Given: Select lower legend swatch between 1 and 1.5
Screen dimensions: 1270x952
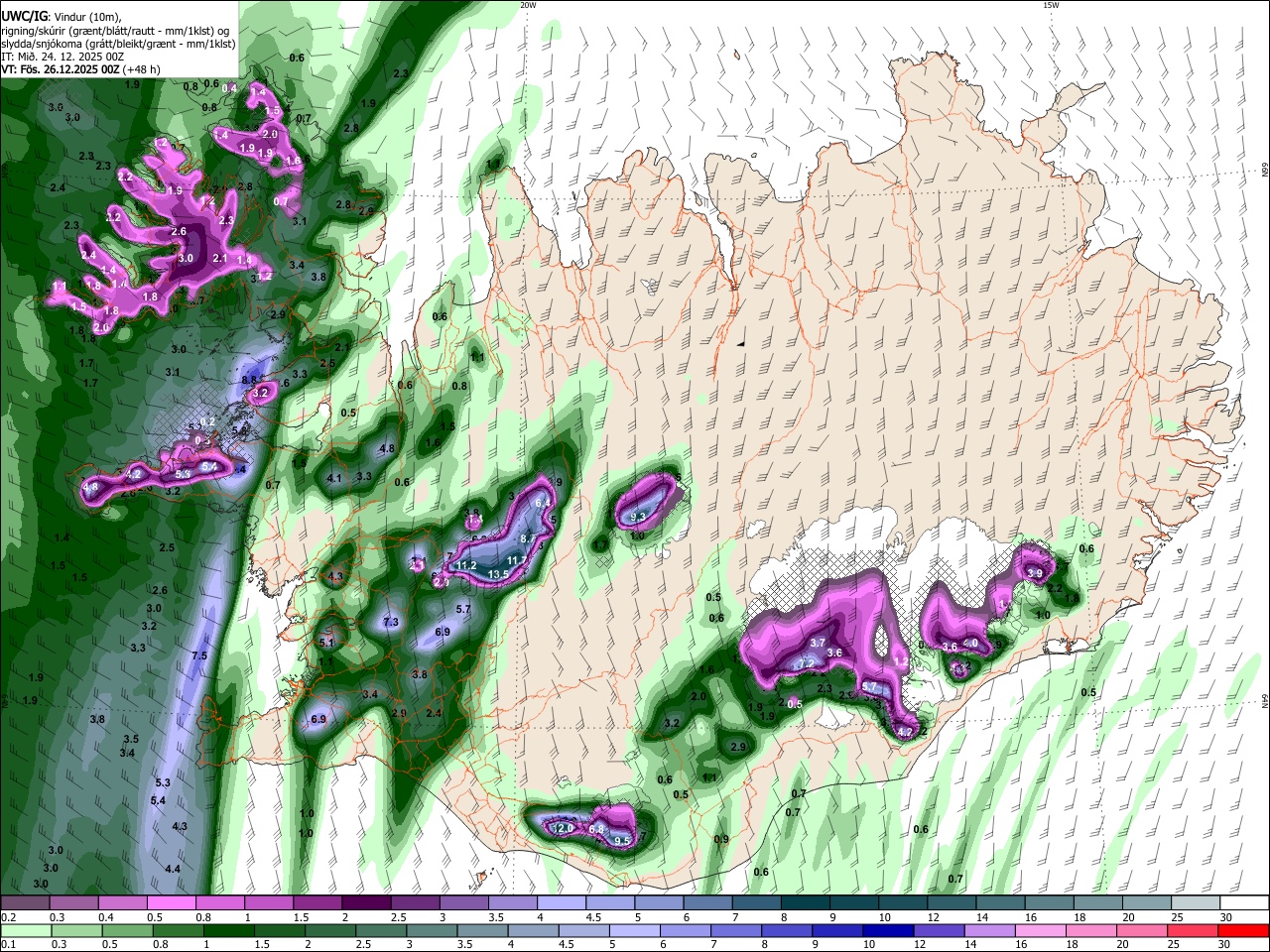Looking at the screenshot, I should (228, 930).
